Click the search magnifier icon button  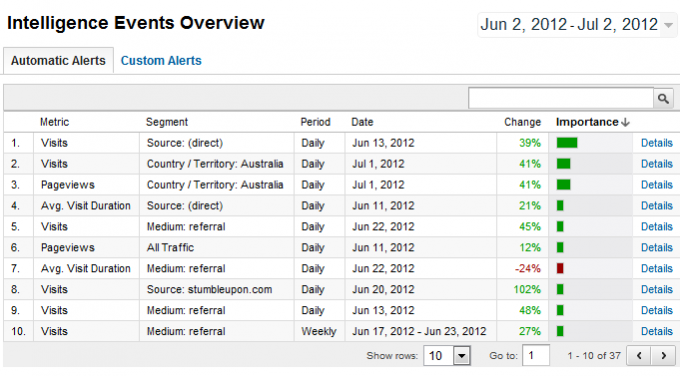click(663, 98)
